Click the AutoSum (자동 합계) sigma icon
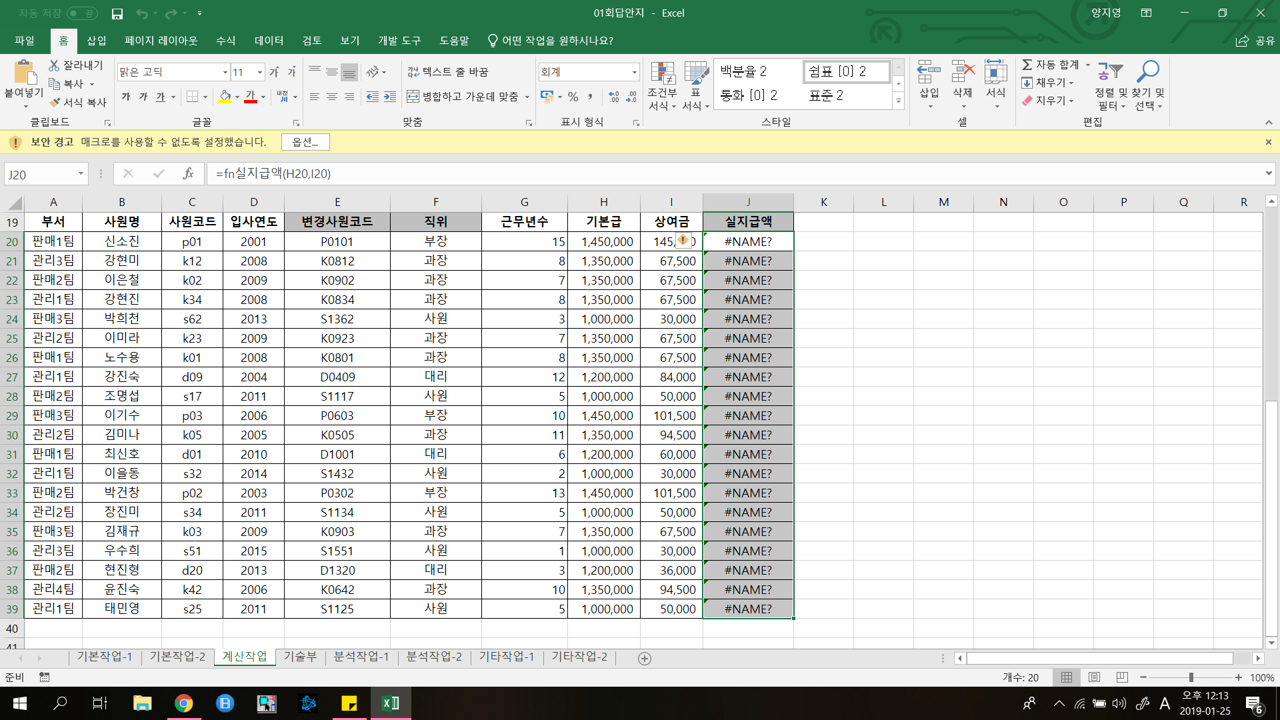This screenshot has height=720, width=1280. (x=1027, y=65)
